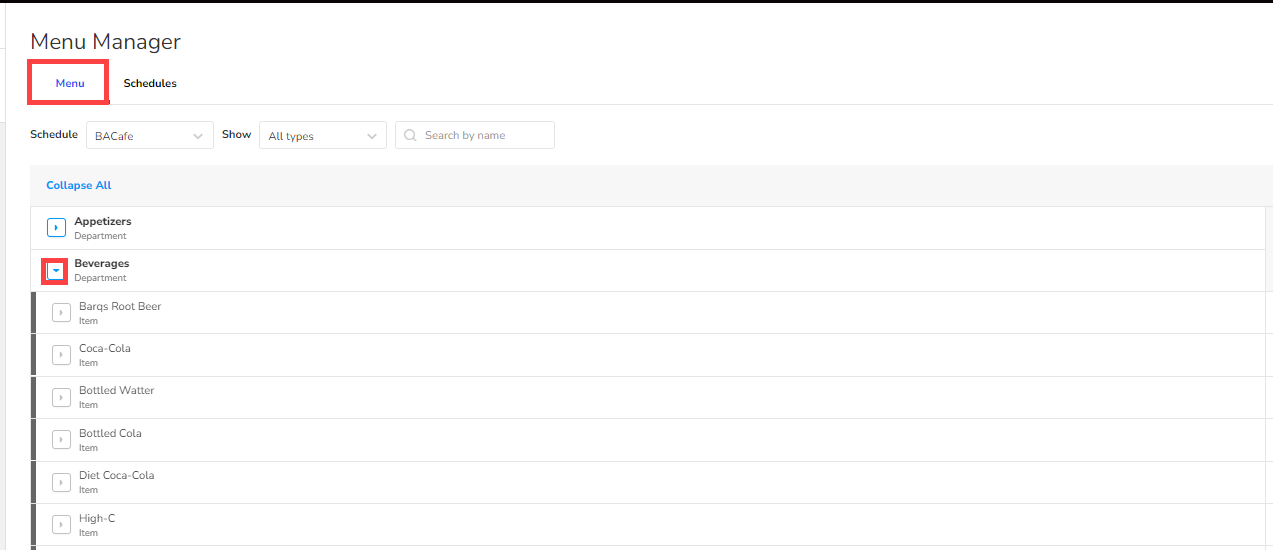Image resolution: width=1273 pixels, height=550 pixels.
Task: Open the BACafe schedule dropdown
Action: [149, 136]
